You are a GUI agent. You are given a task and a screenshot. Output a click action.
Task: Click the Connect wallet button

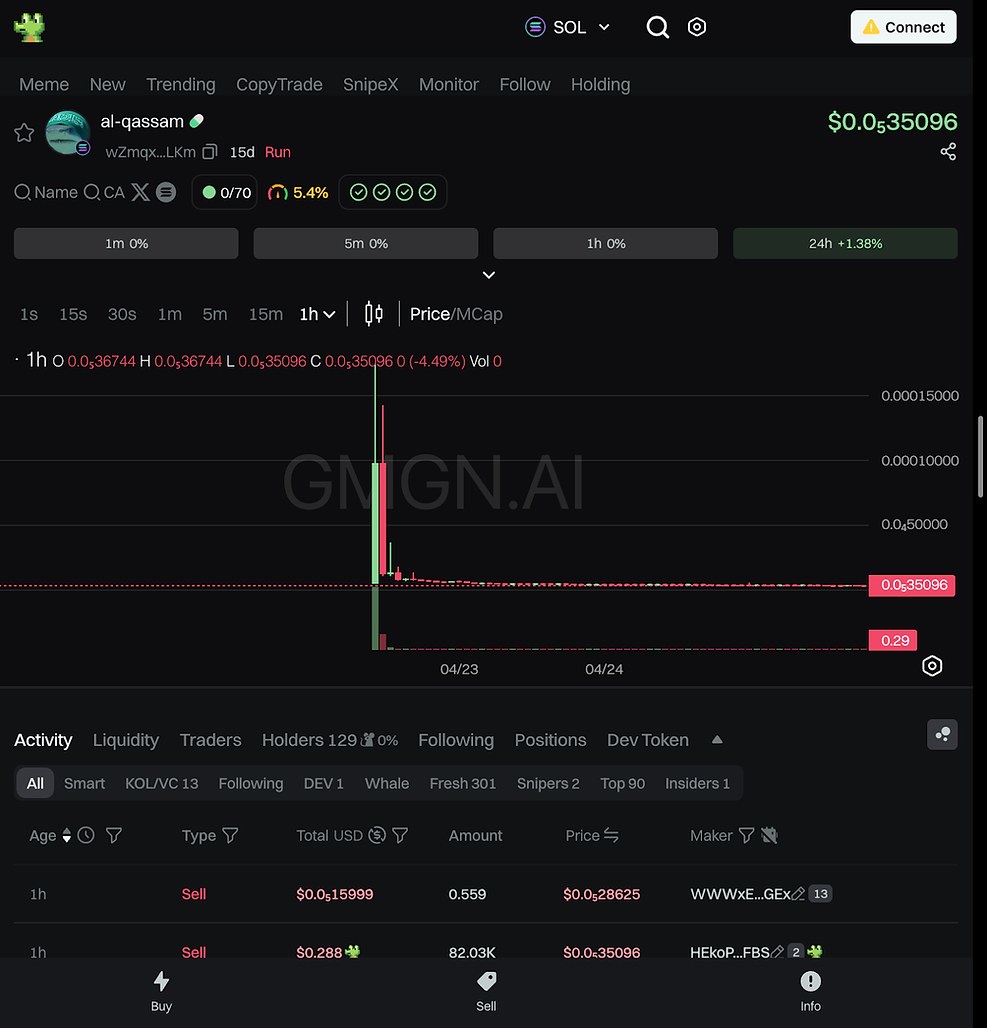[x=903, y=27]
